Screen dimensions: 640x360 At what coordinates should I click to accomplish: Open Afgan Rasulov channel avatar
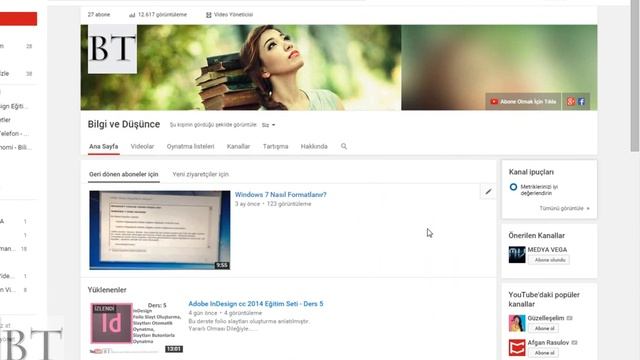click(517, 347)
